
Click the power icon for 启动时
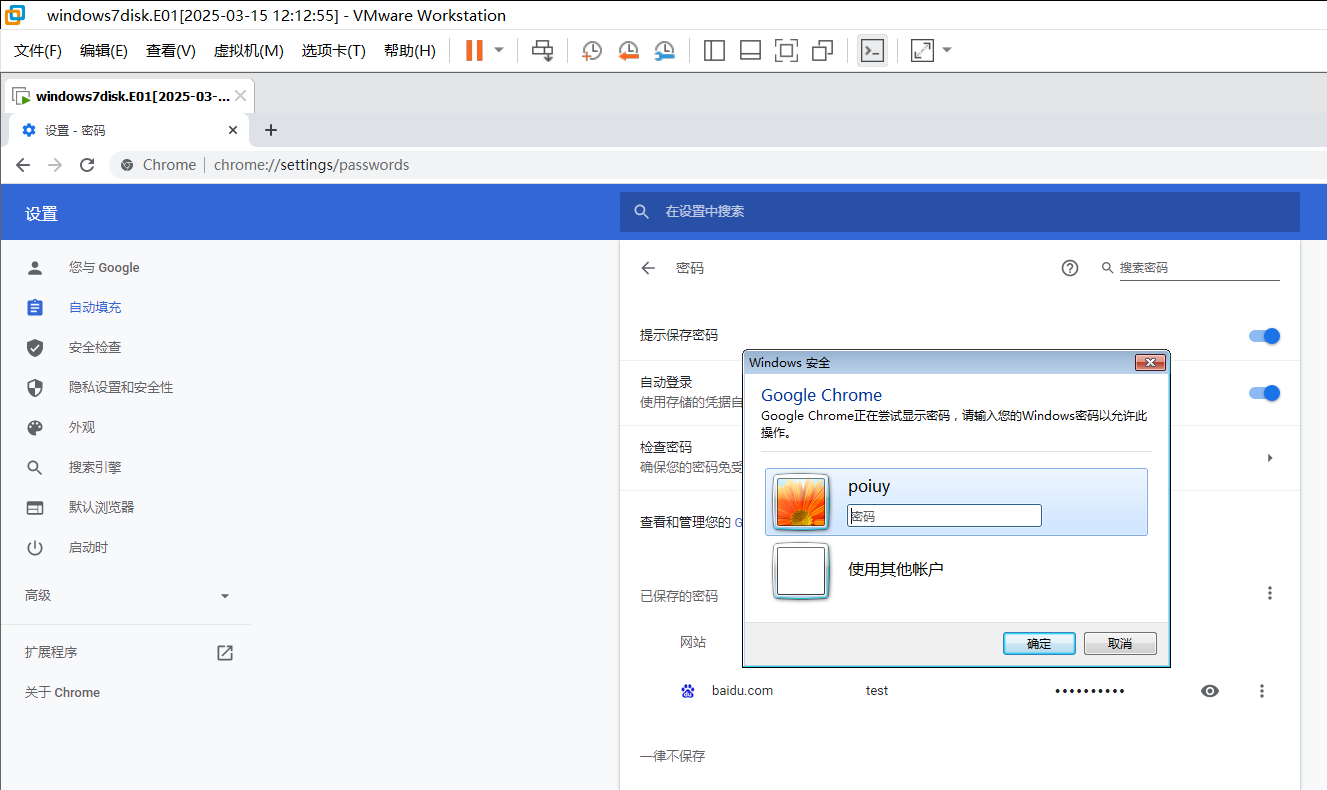(35, 547)
